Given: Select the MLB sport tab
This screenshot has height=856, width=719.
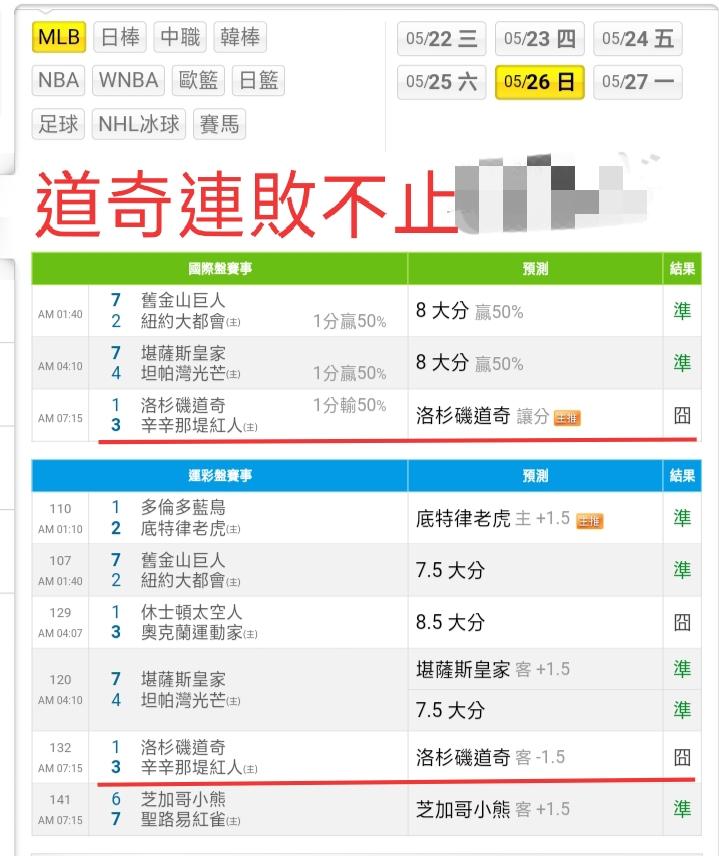Looking at the screenshot, I should [x=59, y=37].
